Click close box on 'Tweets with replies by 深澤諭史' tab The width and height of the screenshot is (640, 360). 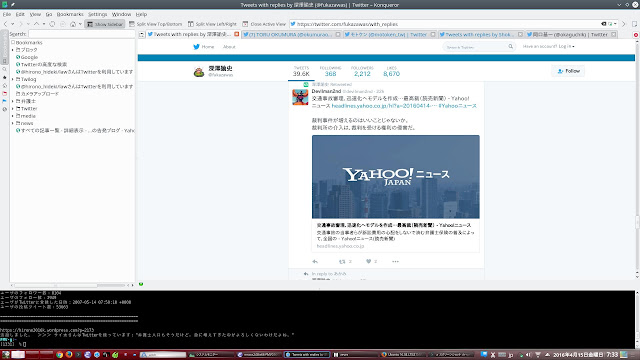click(x=237, y=34)
